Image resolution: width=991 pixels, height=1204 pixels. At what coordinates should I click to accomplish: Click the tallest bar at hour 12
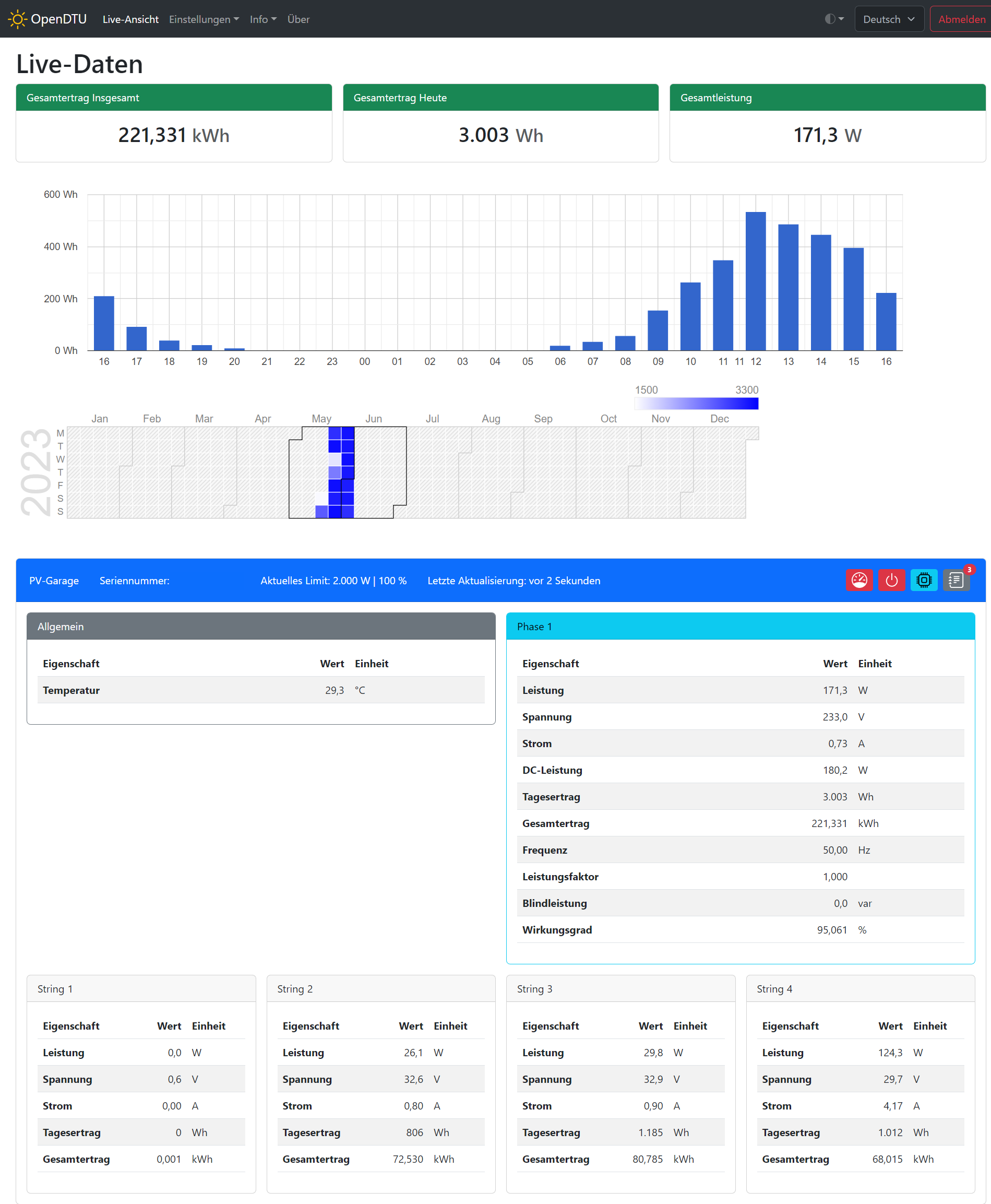755,281
